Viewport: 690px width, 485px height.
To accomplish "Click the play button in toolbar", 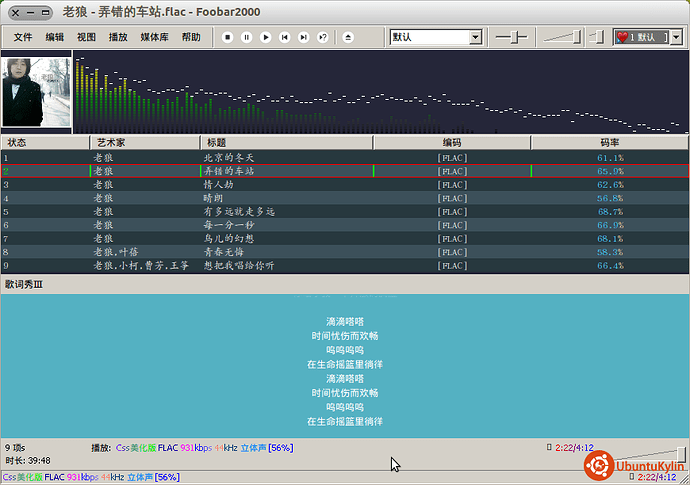I will pos(265,37).
